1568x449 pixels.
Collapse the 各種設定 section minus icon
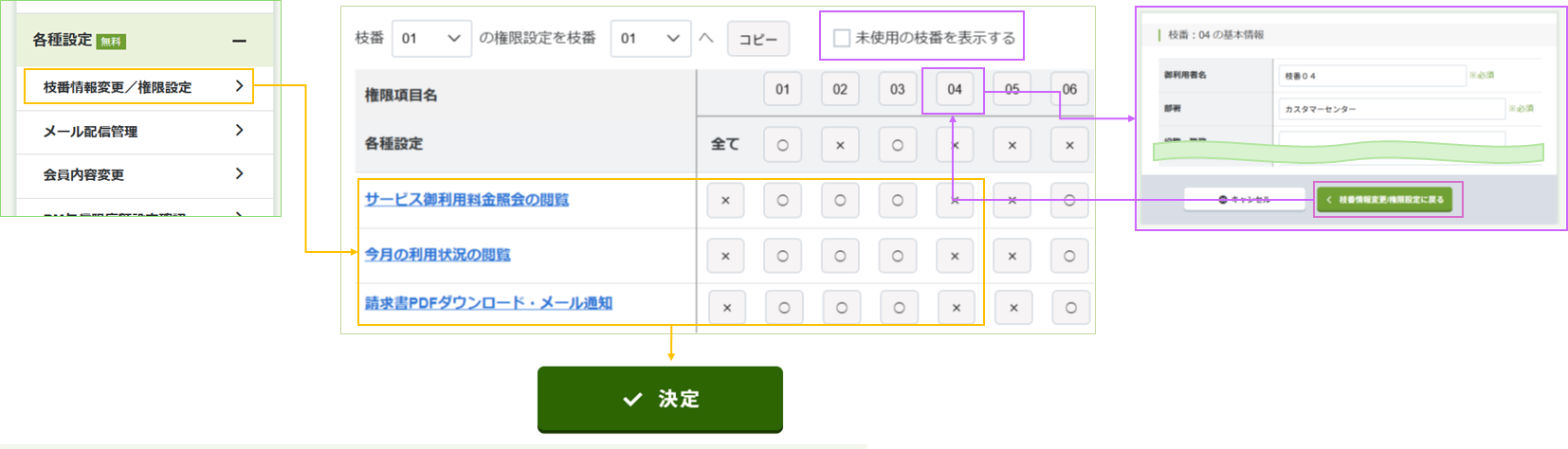(x=239, y=41)
